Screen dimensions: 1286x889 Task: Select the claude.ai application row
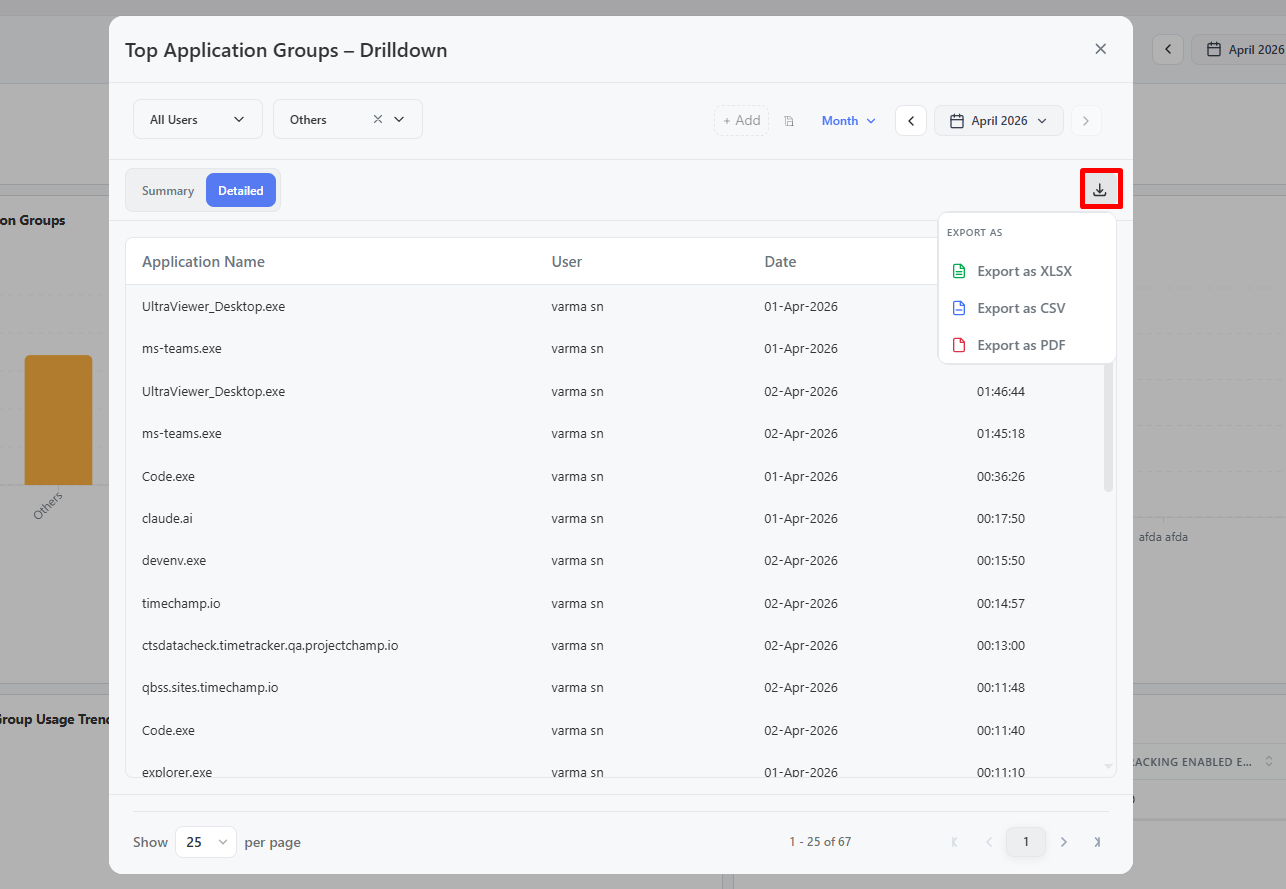click(620, 519)
